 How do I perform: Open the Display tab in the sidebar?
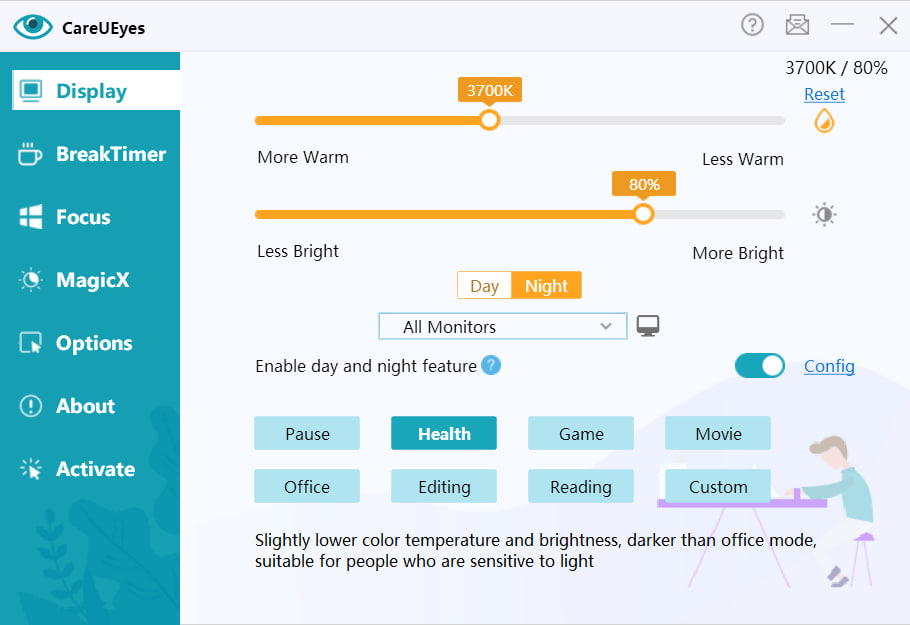[96, 91]
